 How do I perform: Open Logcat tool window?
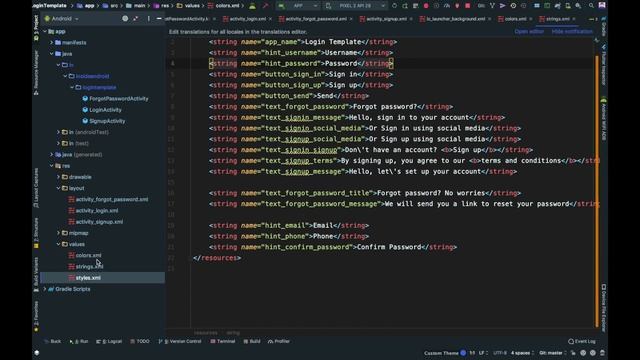click(109, 341)
